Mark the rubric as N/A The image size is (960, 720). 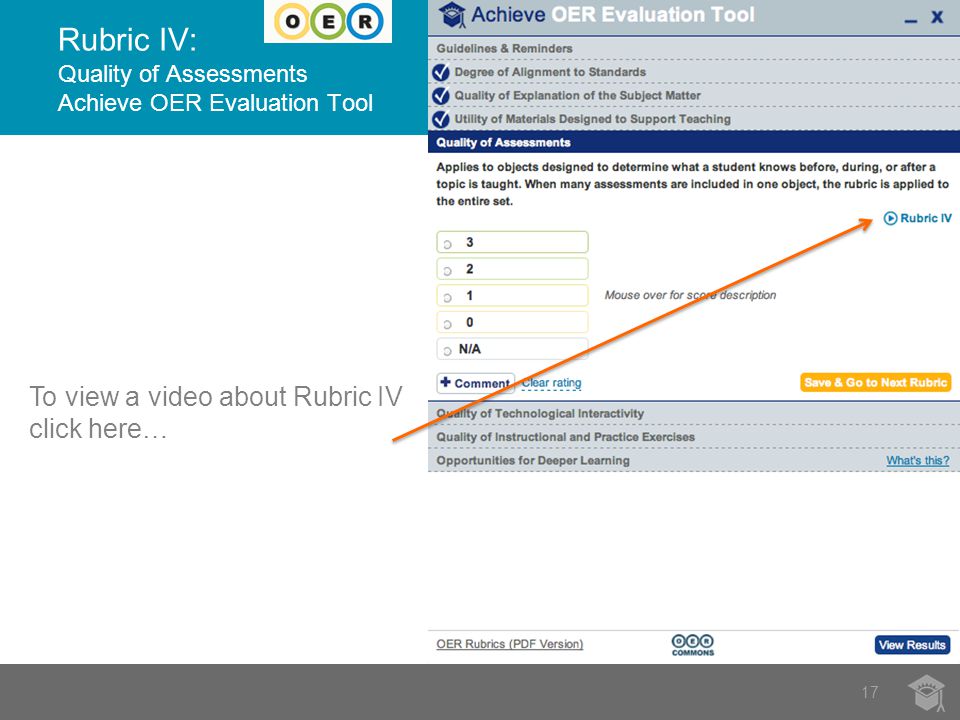448,351
